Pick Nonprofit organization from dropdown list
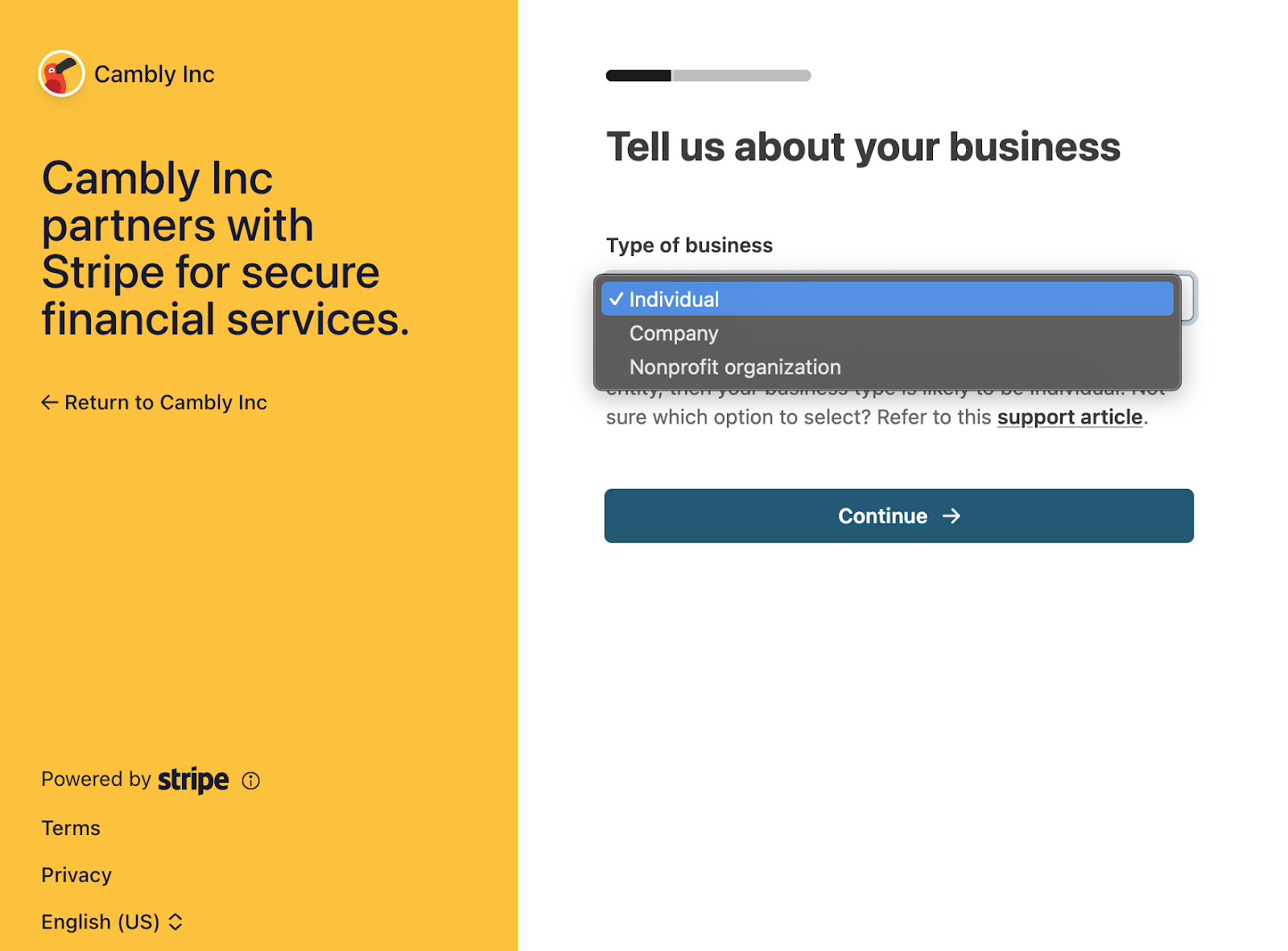The width and height of the screenshot is (1288, 951). [x=887, y=367]
